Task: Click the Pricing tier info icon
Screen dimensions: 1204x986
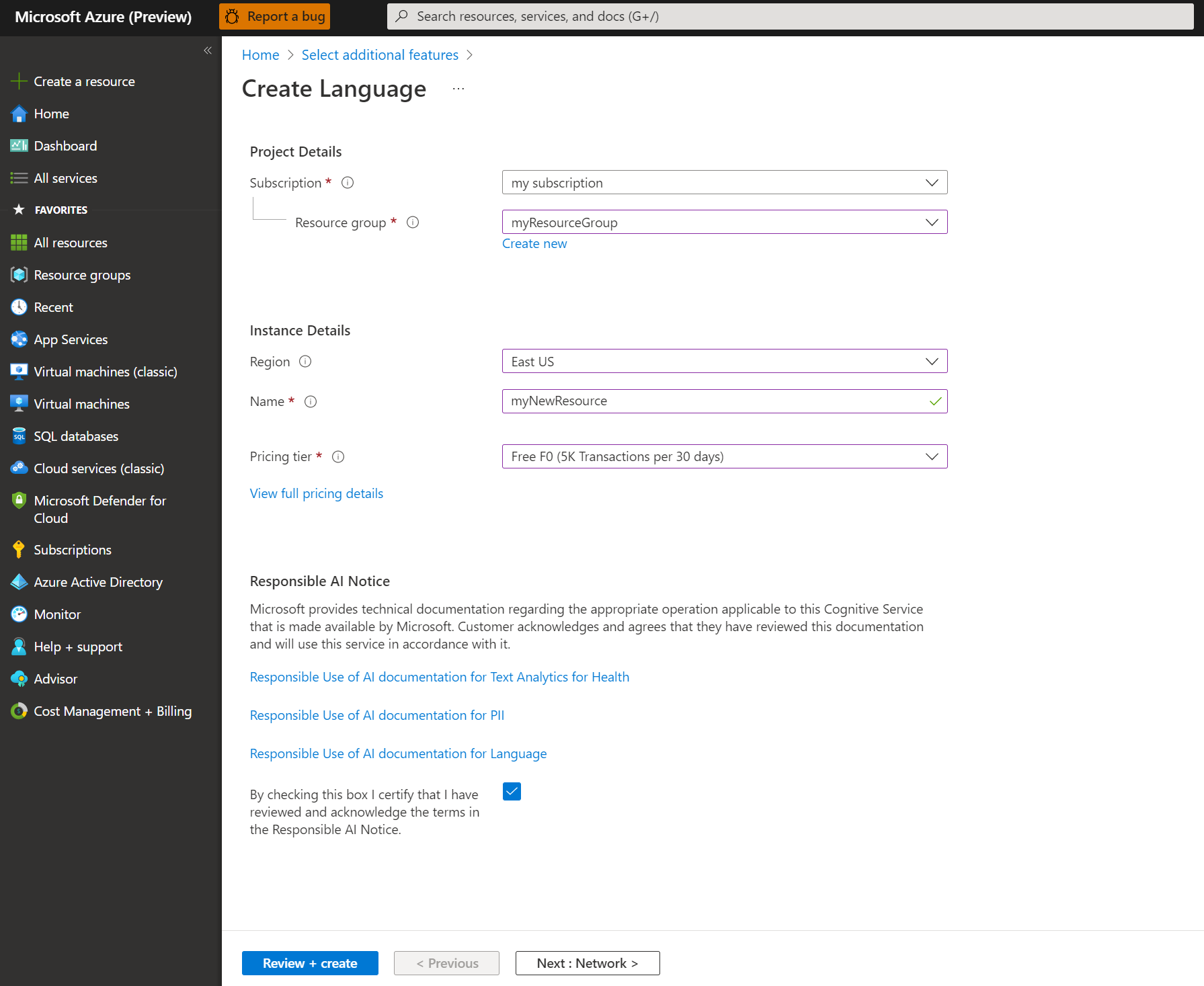Action: [x=338, y=457]
